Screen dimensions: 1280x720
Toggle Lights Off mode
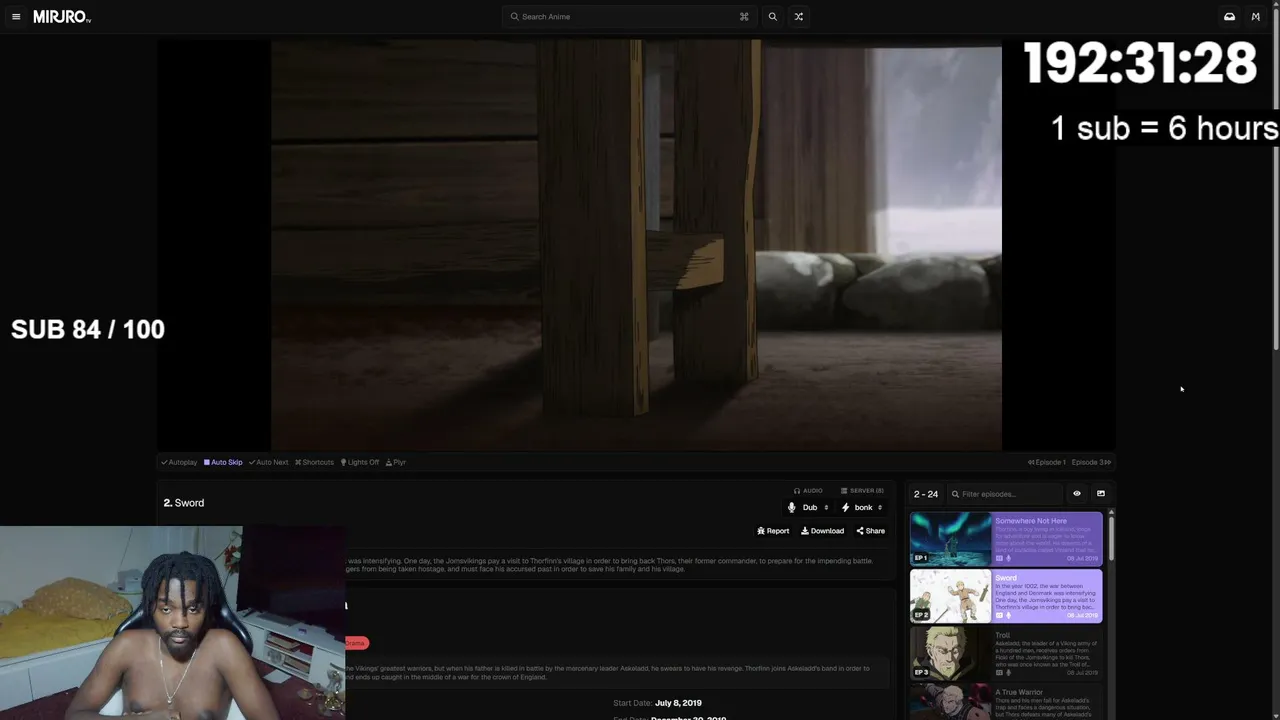pos(360,462)
